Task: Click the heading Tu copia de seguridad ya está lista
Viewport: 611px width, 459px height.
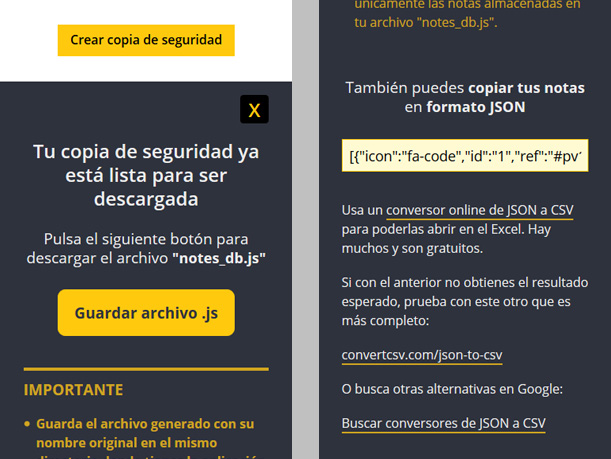Action: click(146, 175)
